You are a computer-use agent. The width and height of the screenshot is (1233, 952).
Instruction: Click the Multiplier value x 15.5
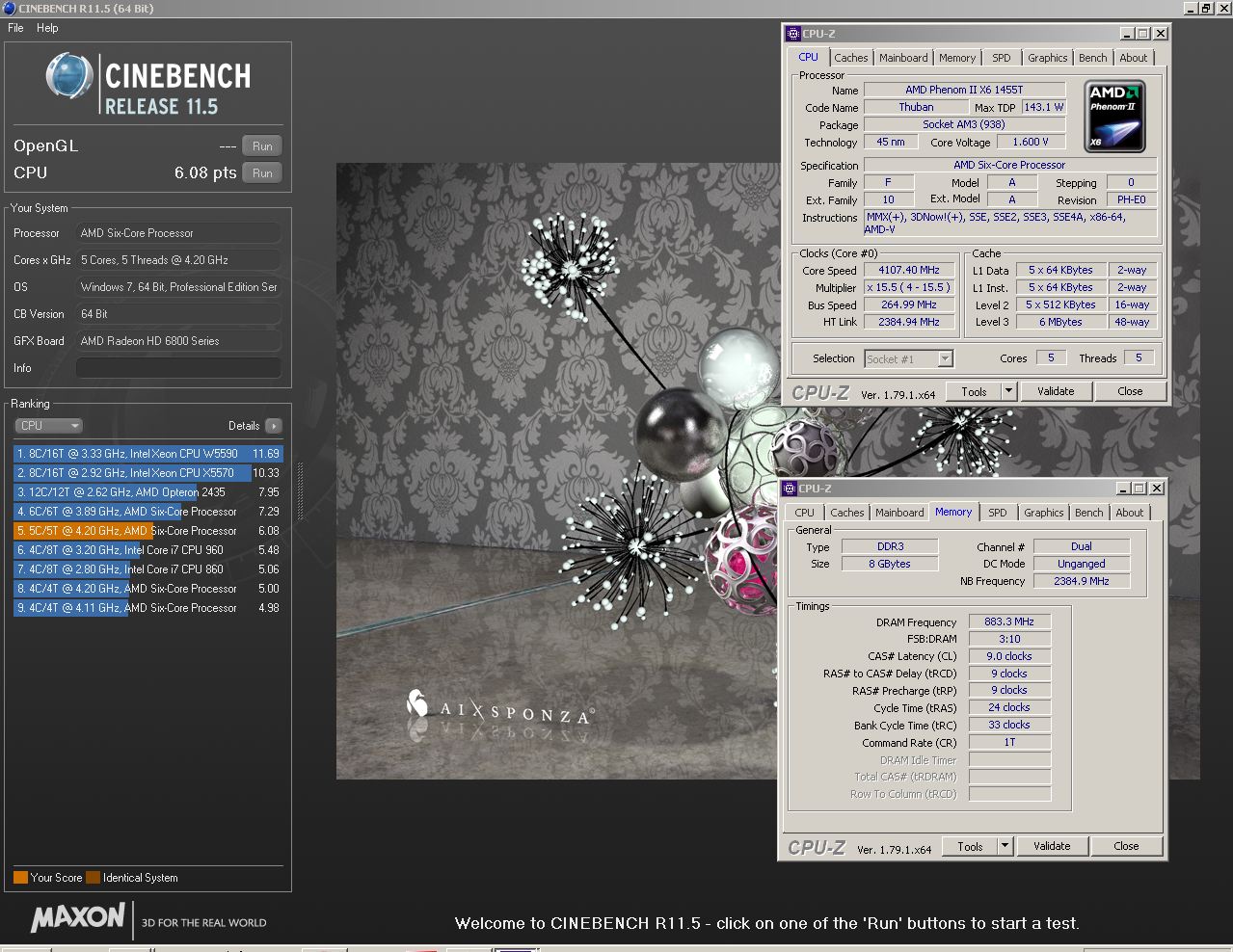tap(909, 288)
